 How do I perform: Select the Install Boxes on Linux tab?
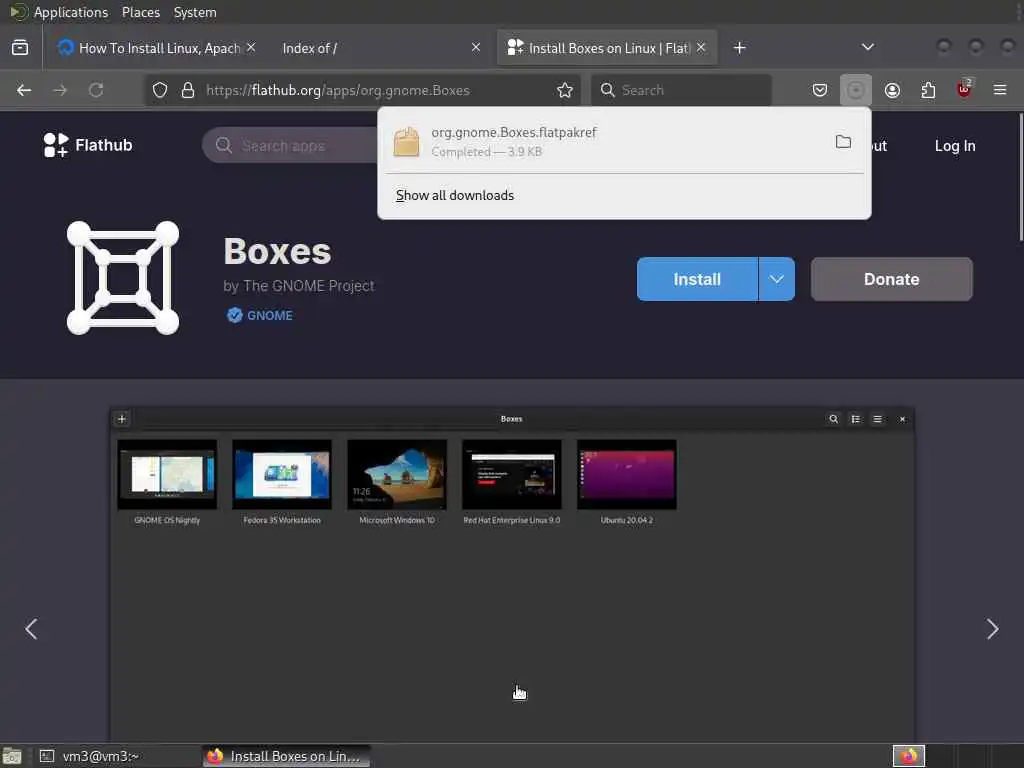pyautogui.click(x=607, y=48)
